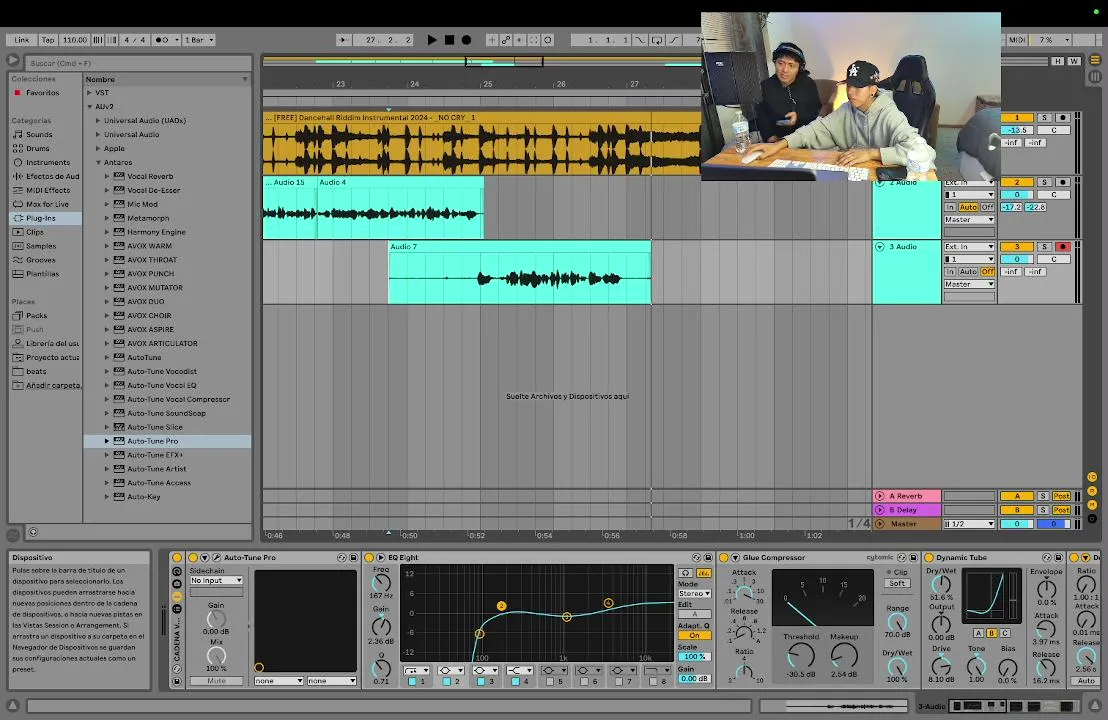Enable EQ Eight band 5 checkbox
Image resolution: width=1108 pixels, height=720 pixels.
(x=550, y=682)
